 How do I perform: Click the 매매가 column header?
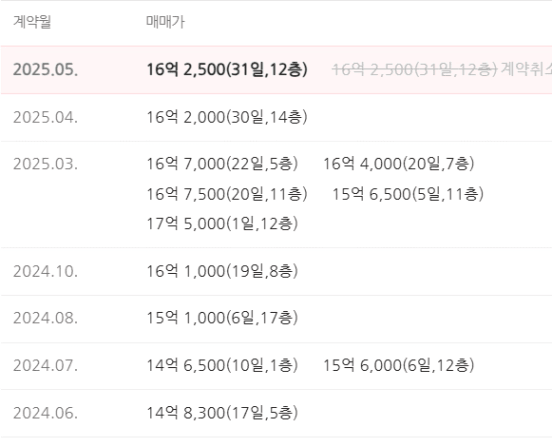(165, 22)
